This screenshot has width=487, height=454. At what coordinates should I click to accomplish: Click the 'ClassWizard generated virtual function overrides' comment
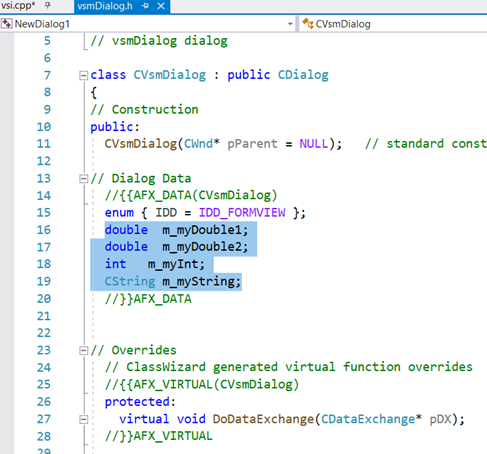(289, 367)
